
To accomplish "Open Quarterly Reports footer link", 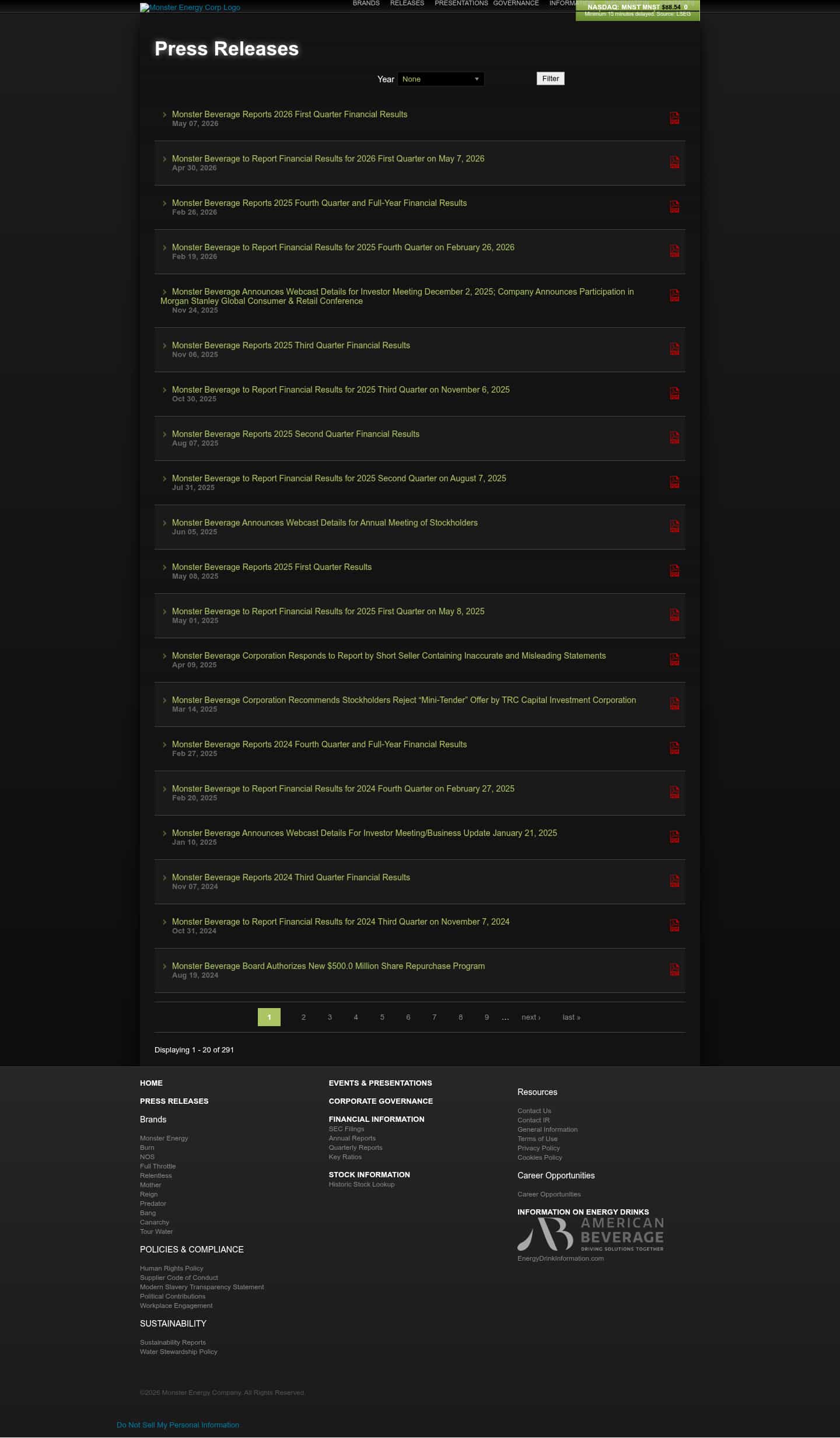I will tap(356, 1147).
